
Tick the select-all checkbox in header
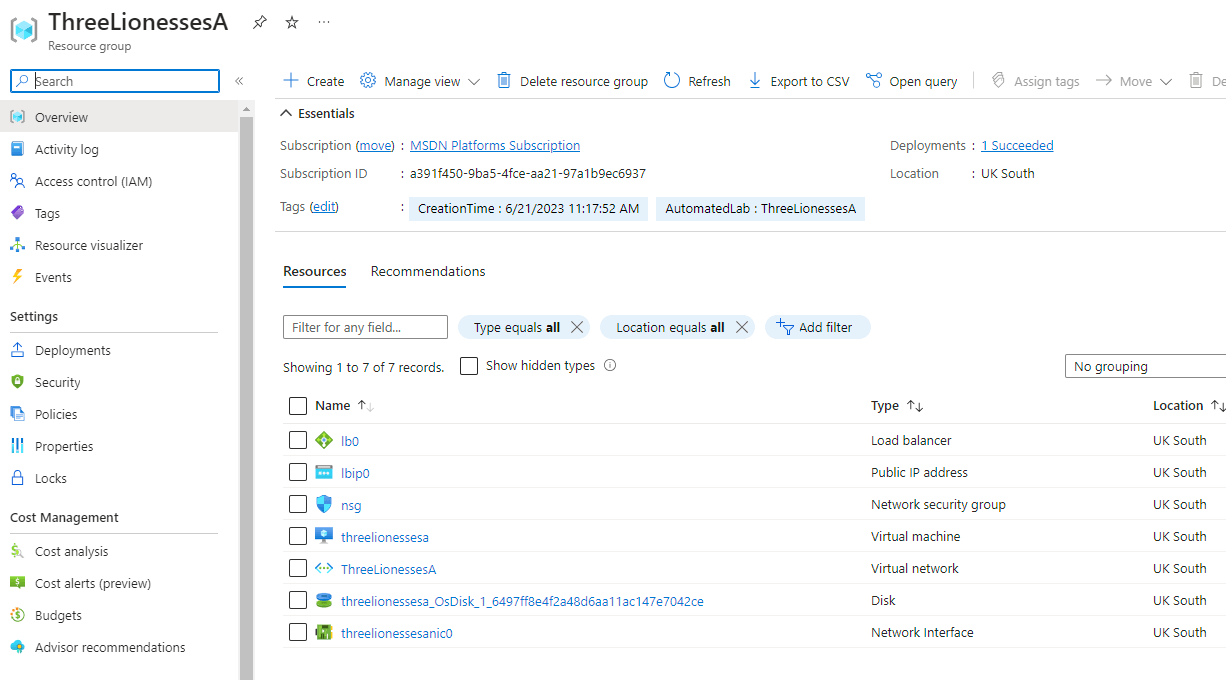point(298,406)
